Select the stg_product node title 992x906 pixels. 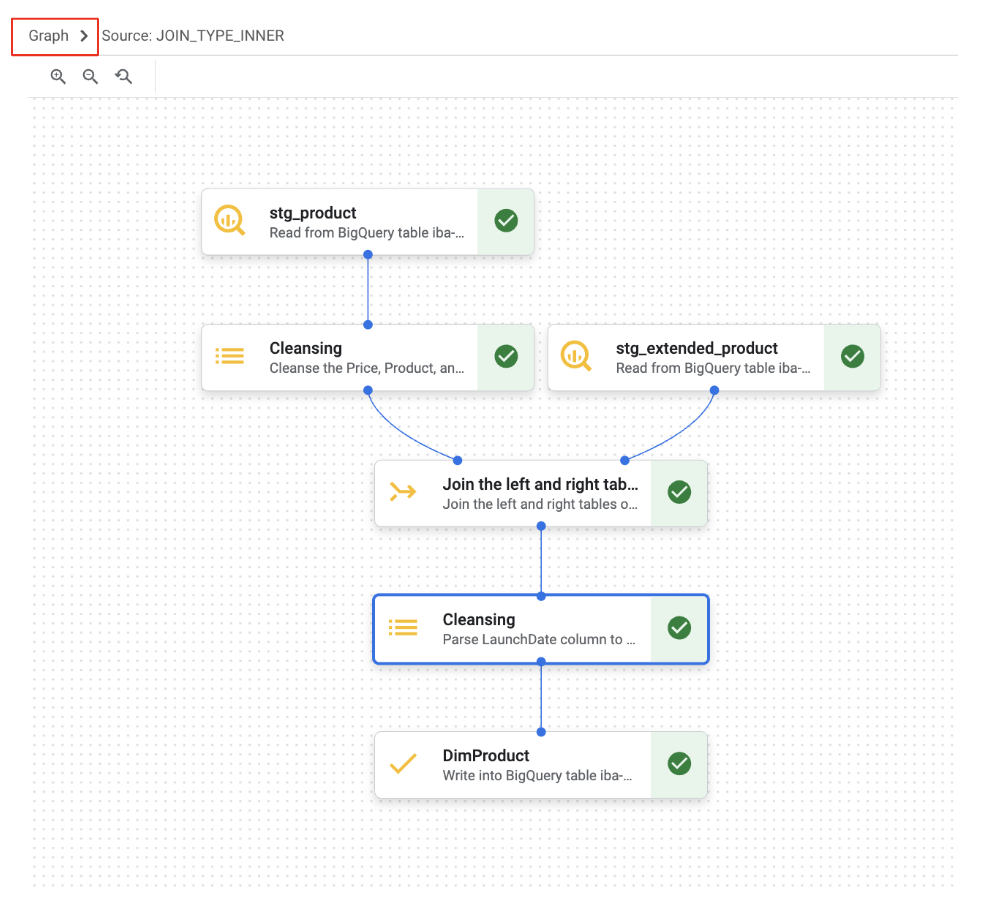(313, 212)
